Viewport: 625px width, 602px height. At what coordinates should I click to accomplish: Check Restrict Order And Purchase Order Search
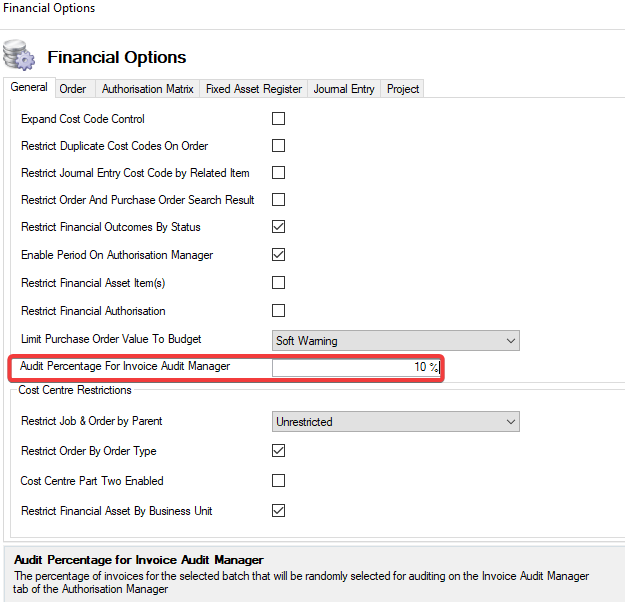[279, 200]
